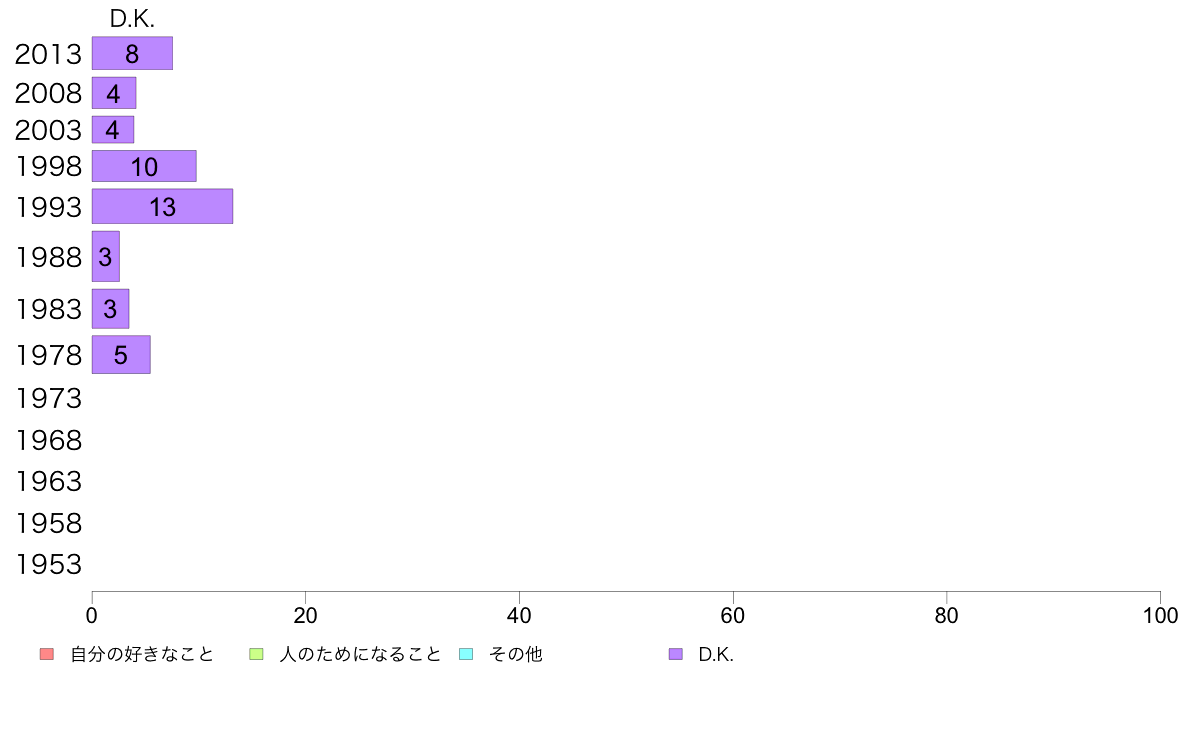Click the その他 legend text

516,654
